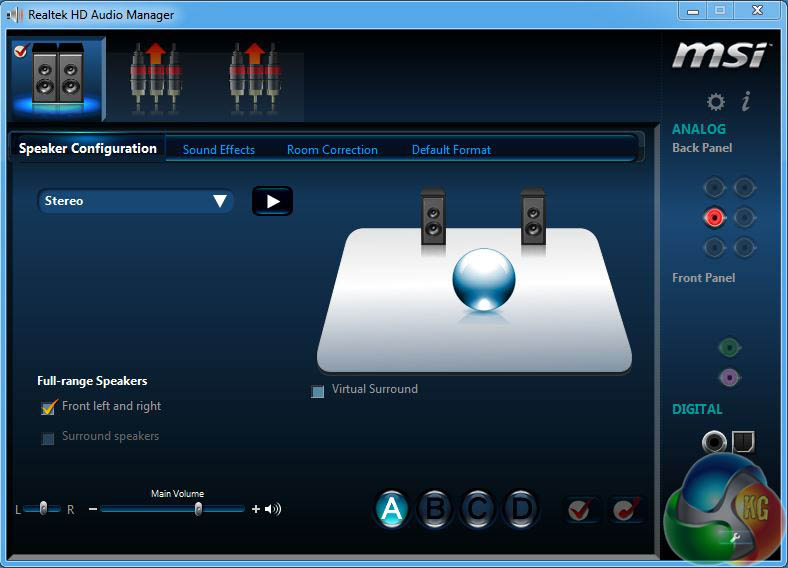Click the speaker mute icon by Main Volume
The image size is (788, 568).
click(x=272, y=509)
